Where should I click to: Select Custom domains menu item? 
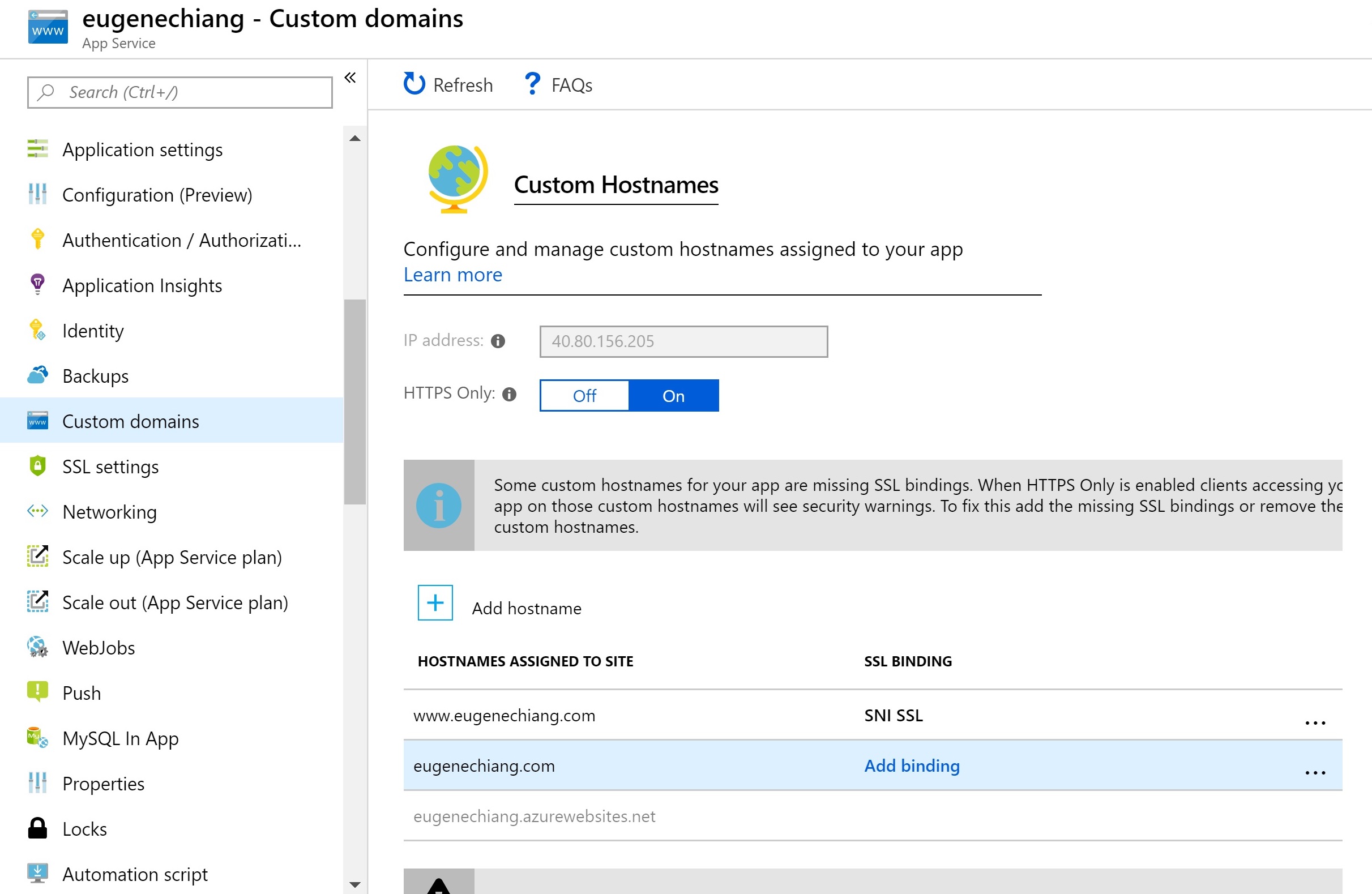click(172, 421)
